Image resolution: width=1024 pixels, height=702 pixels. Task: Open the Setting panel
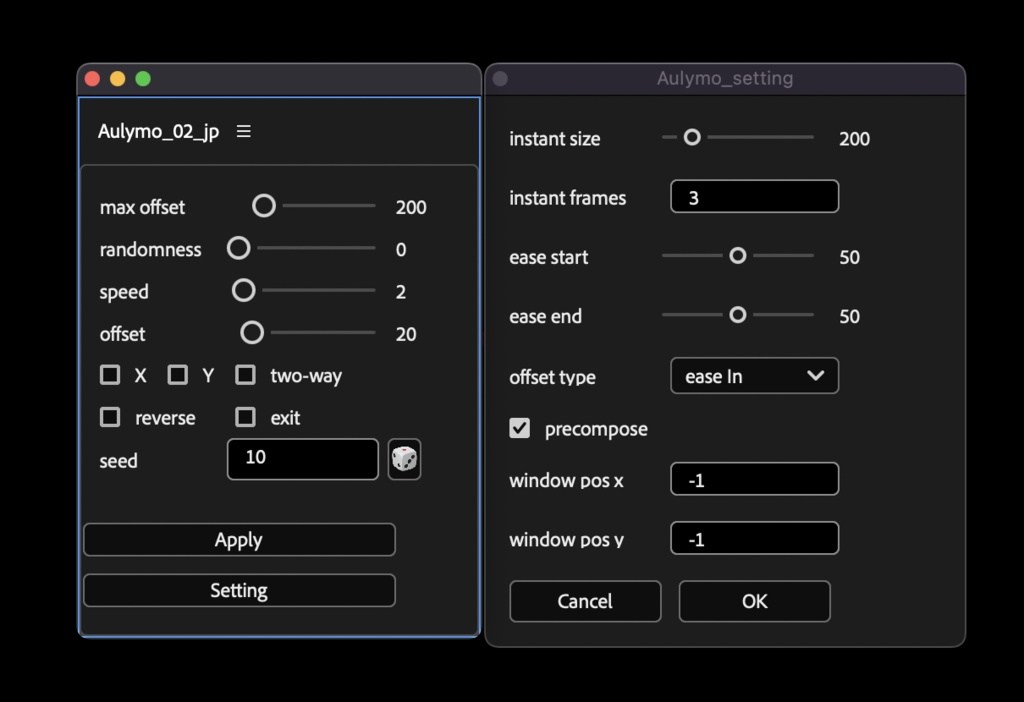pyautogui.click(x=239, y=590)
